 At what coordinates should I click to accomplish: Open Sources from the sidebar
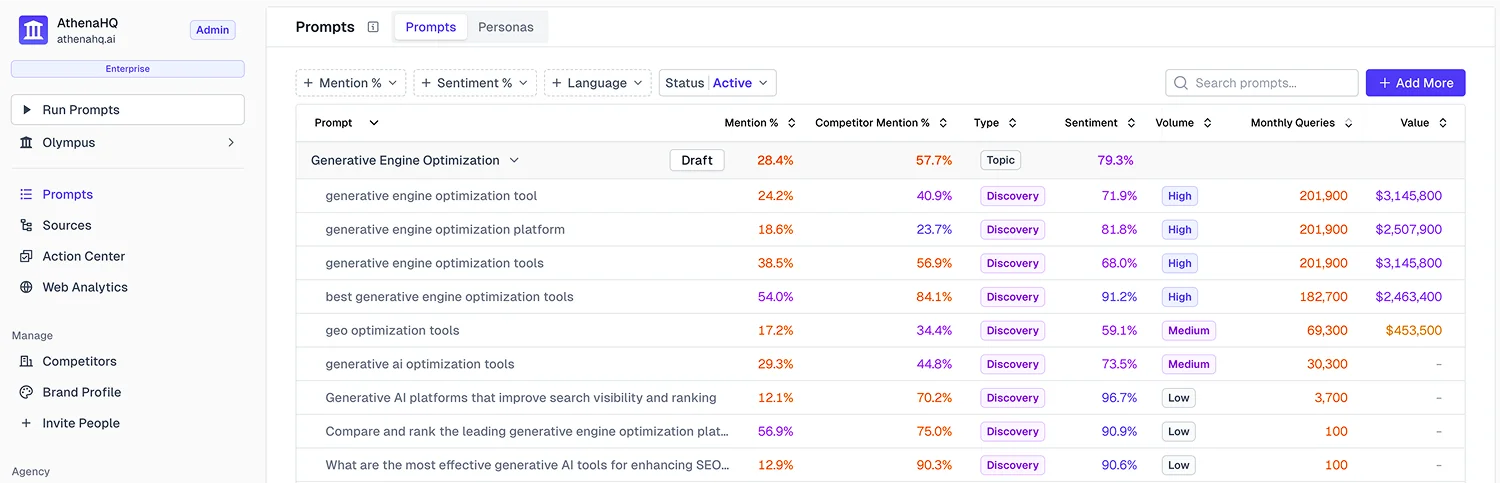tap(66, 226)
